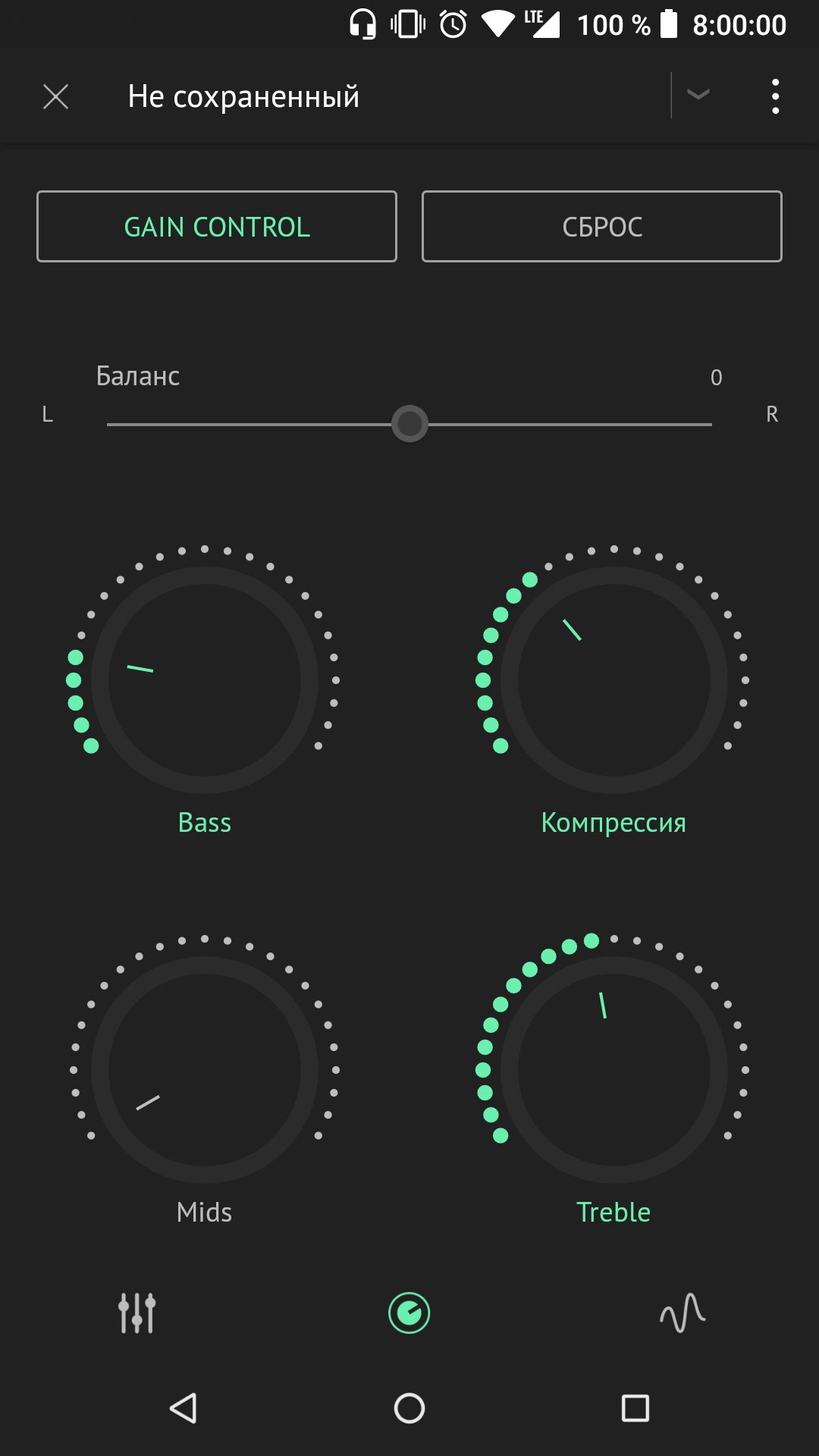819x1456 pixels.
Task: Tap the СБРОС reset button
Action: [602, 227]
